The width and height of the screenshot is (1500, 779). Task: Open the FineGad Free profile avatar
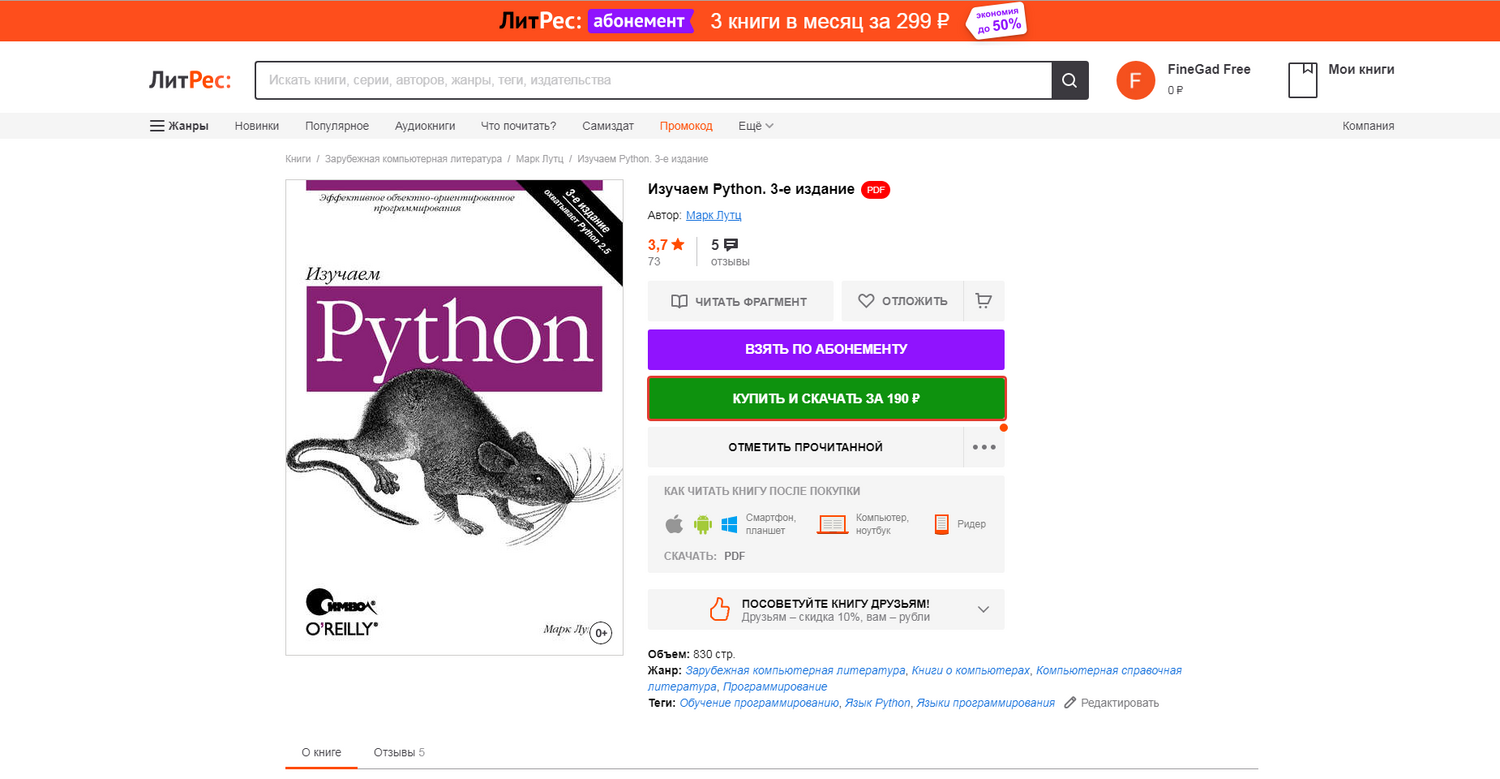pyautogui.click(x=1135, y=80)
